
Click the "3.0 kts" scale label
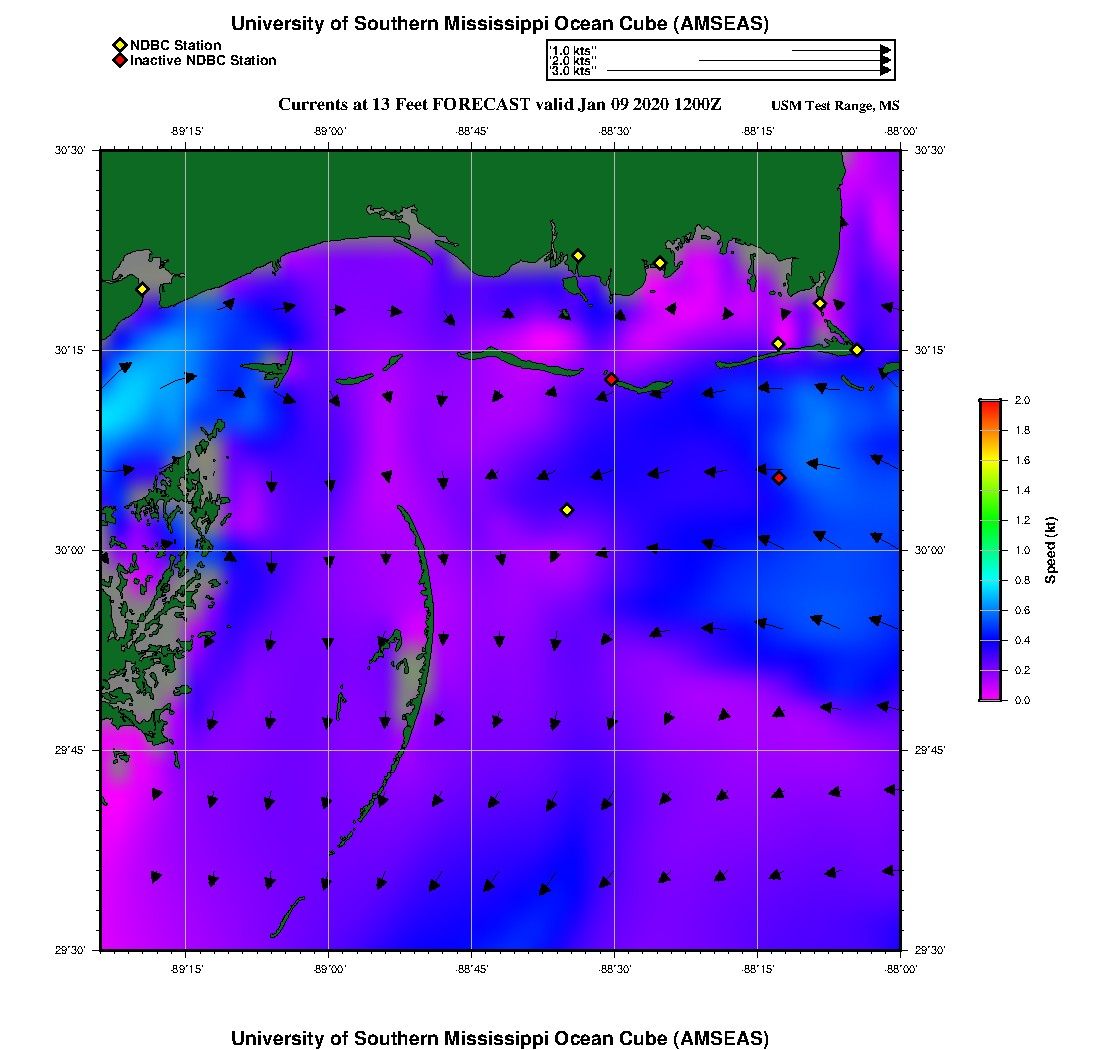coord(572,71)
